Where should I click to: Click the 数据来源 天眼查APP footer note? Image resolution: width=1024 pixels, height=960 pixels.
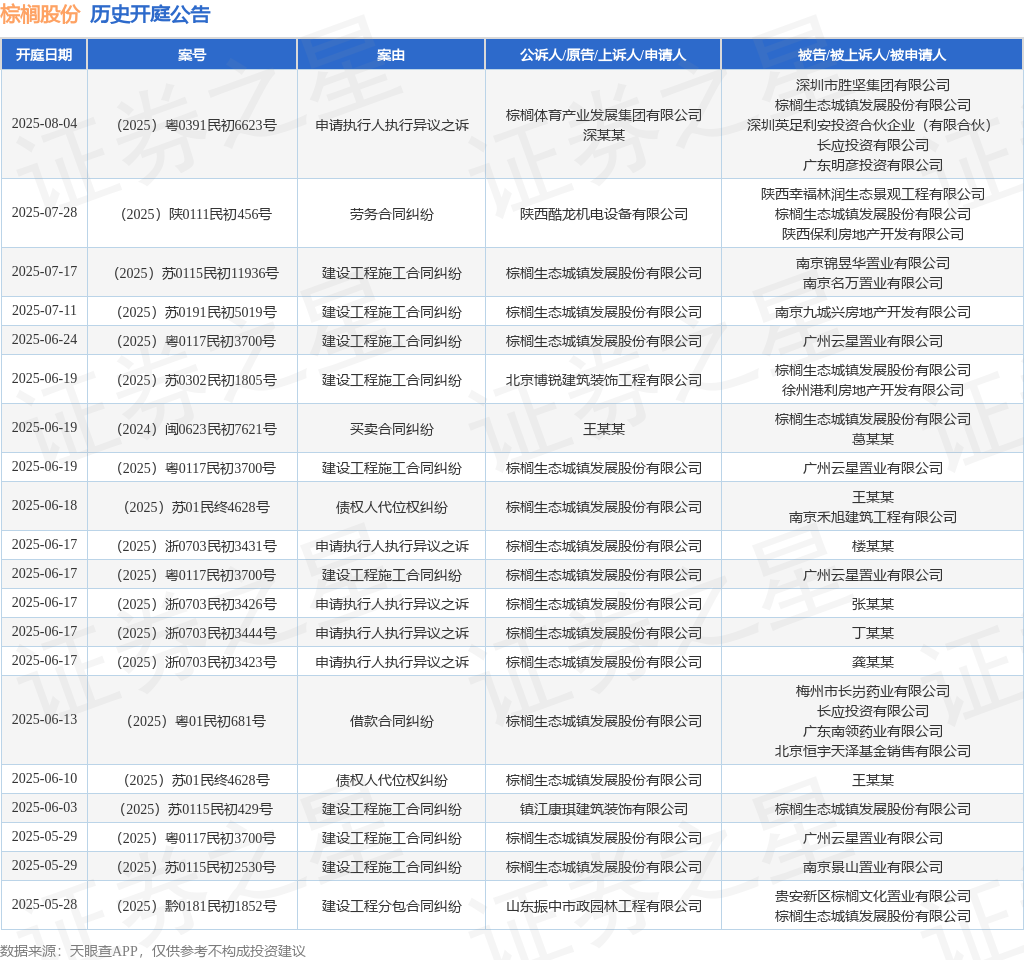(153, 951)
